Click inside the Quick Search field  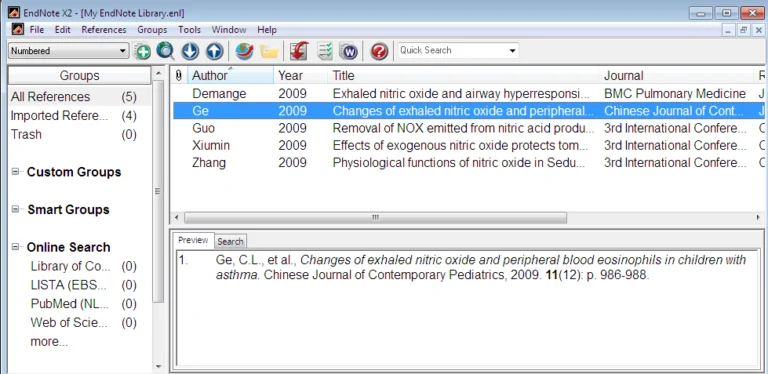click(451, 50)
